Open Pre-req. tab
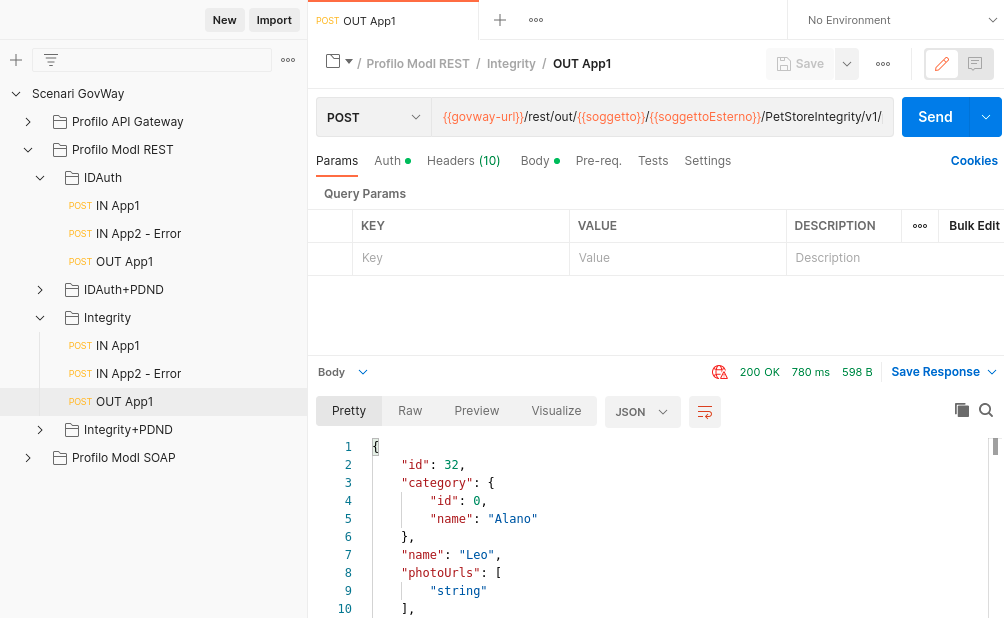 click(x=599, y=161)
